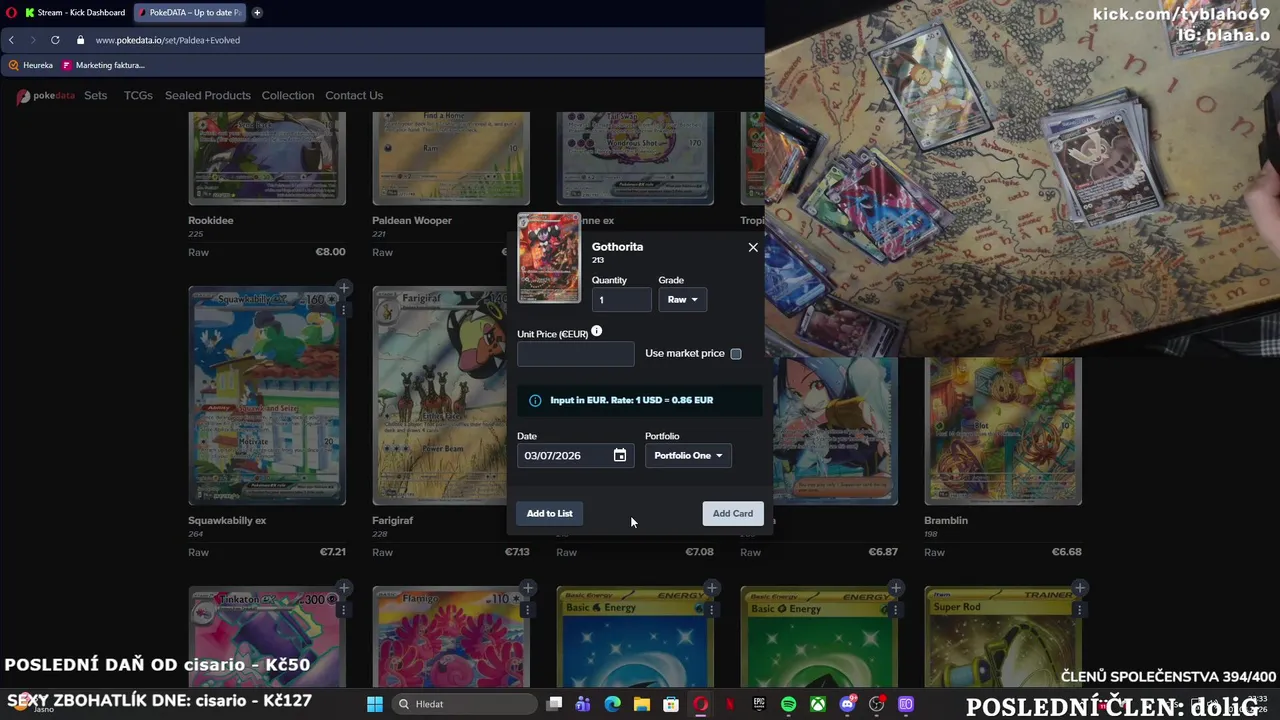Click the Add Card button

pos(733,514)
